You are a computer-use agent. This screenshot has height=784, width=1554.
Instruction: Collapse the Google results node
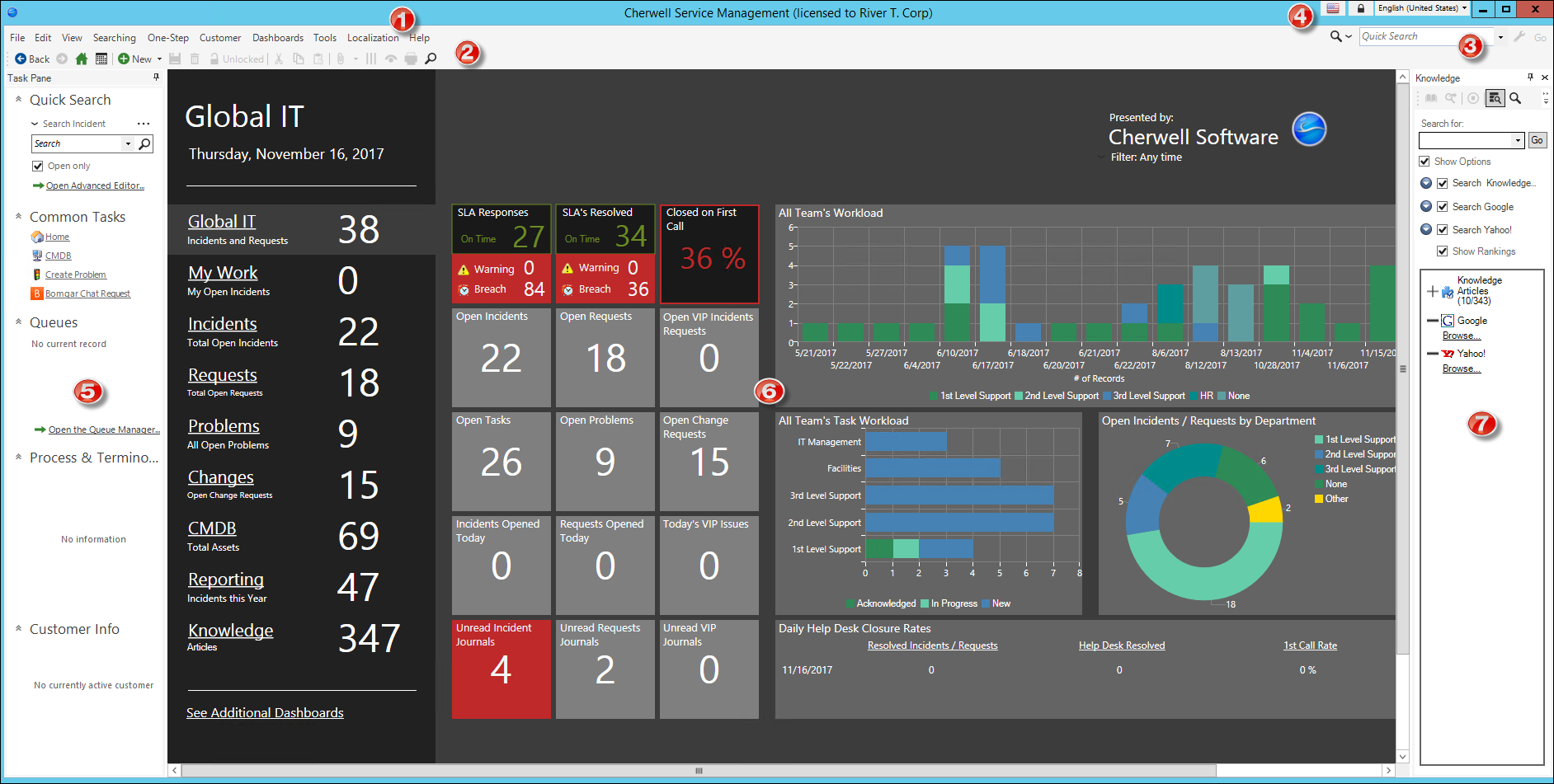[1433, 321]
